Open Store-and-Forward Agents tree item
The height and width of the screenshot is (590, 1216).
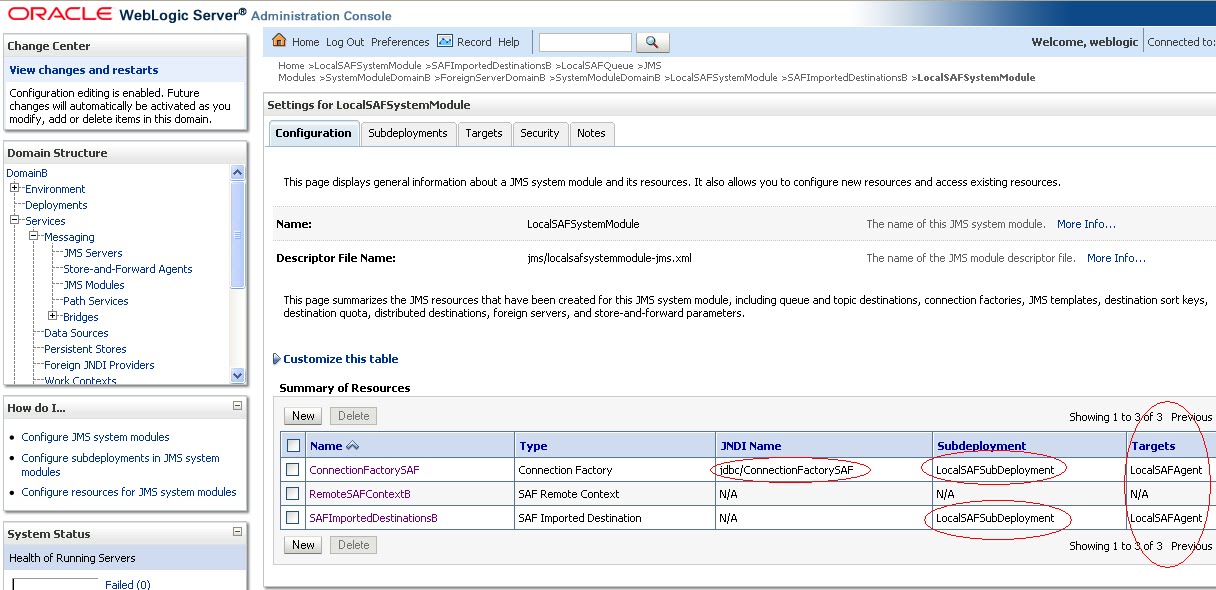click(x=128, y=269)
